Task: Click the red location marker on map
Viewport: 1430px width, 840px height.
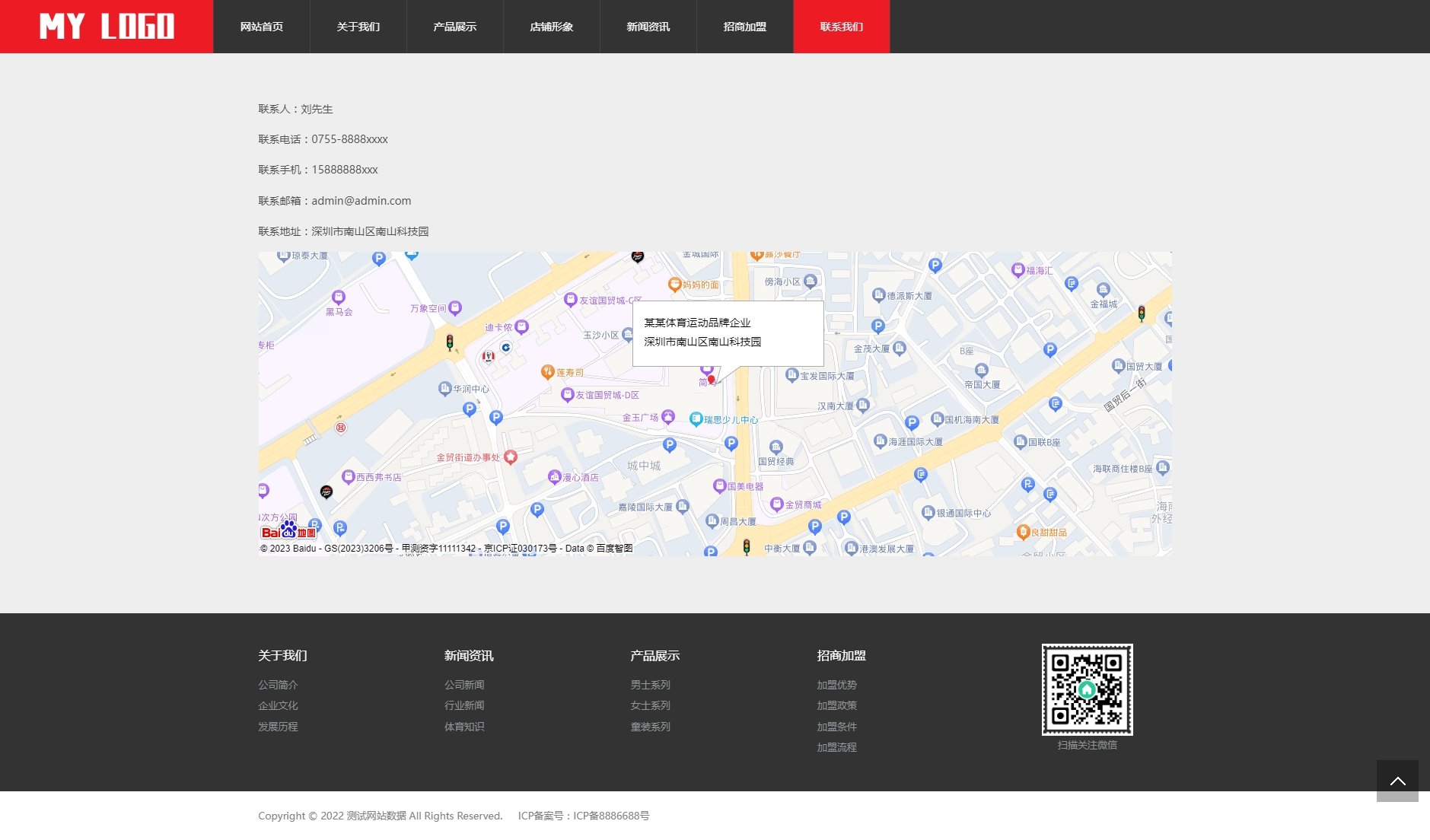Action: point(712,379)
